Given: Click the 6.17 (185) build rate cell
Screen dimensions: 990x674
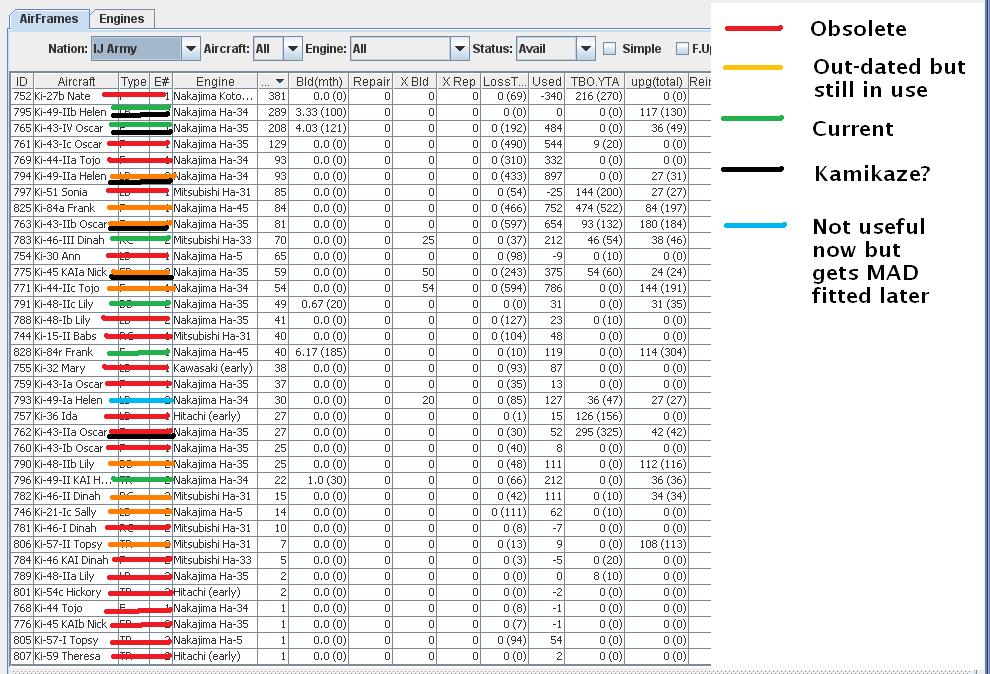Looking at the screenshot, I should pyautogui.click(x=319, y=352).
